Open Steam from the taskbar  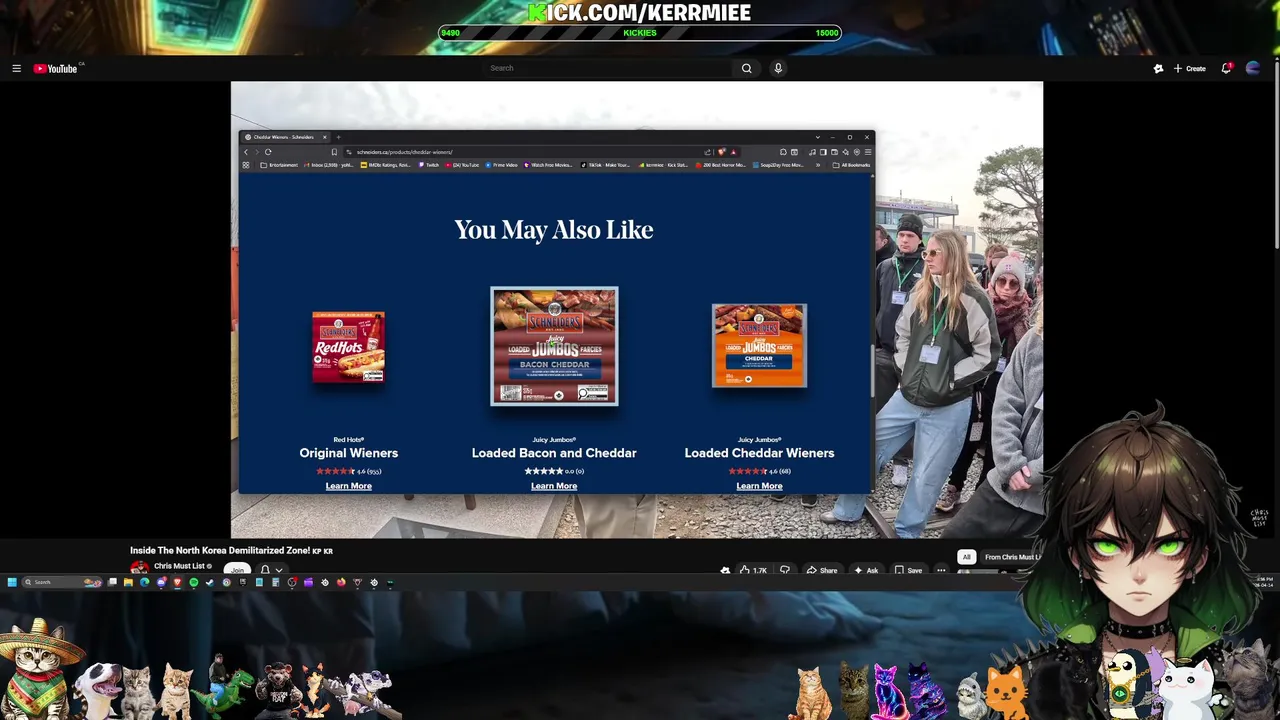pos(210,582)
